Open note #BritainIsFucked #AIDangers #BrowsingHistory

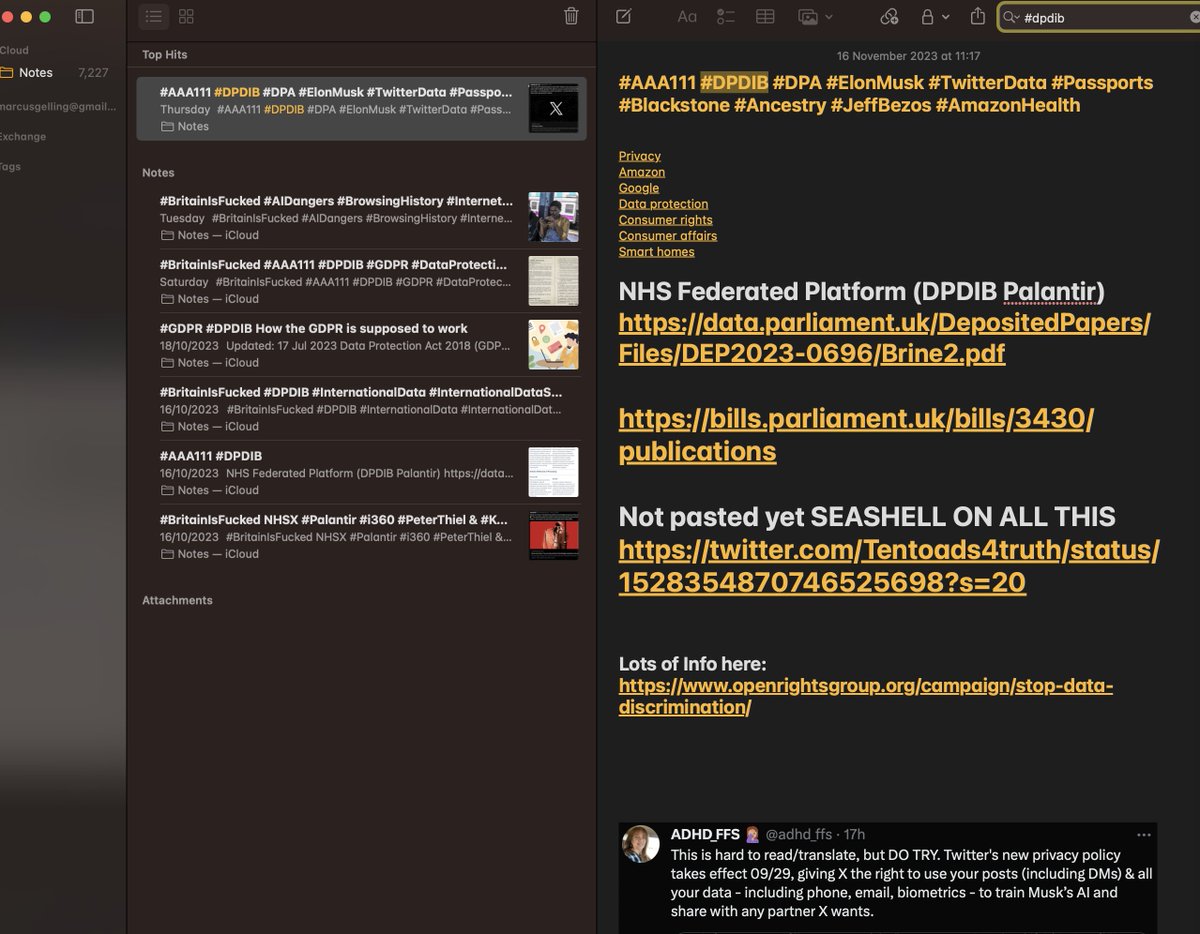click(x=361, y=217)
